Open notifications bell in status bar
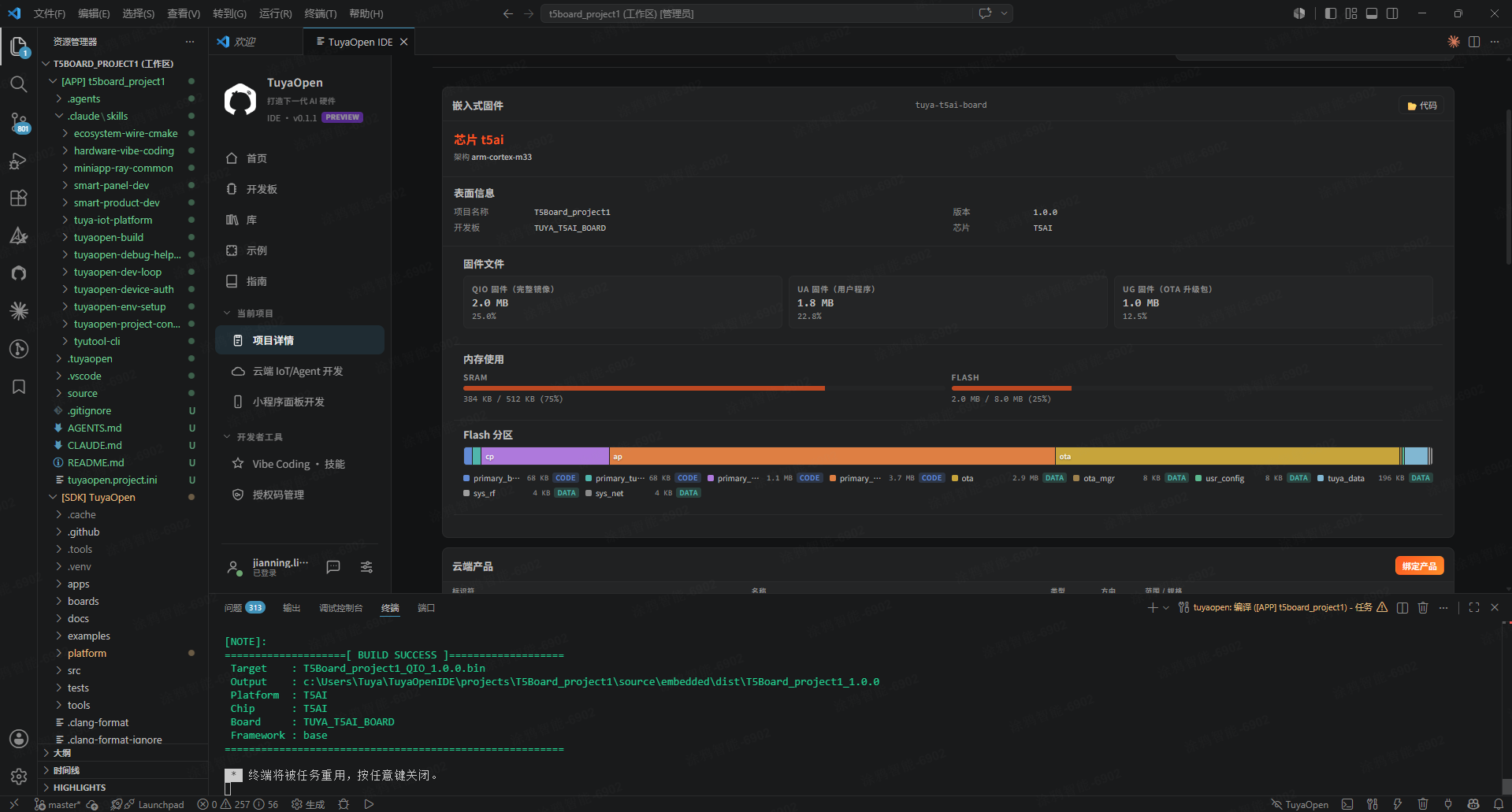Image resolution: width=1512 pixels, height=812 pixels. coord(1499,804)
